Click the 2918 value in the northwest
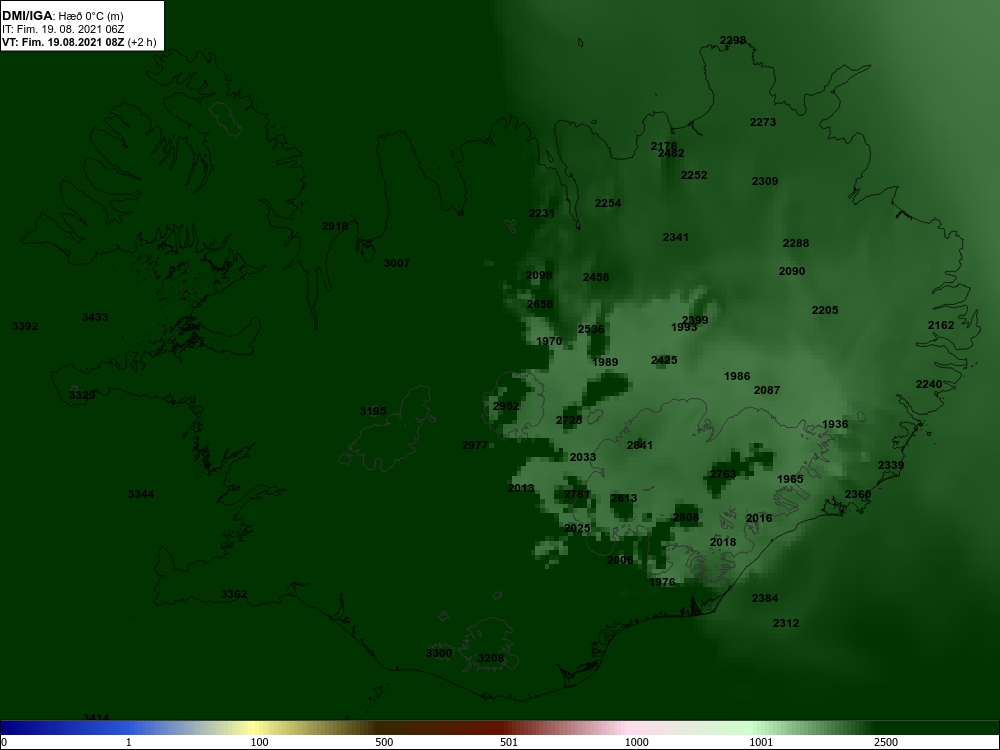The width and height of the screenshot is (1000, 750). (335, 226)
